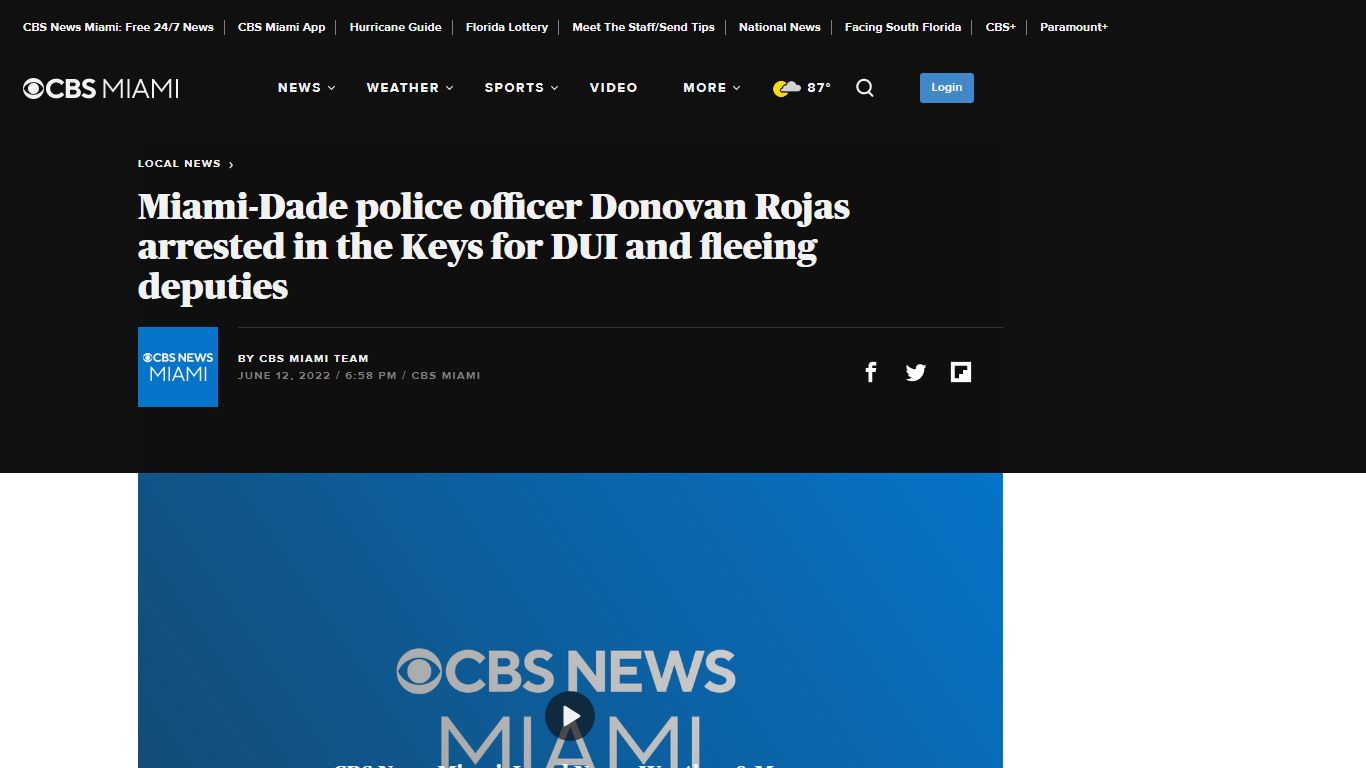Screen dimensions: 1366x768
Task: Click the article headline about Donovan Rojas
Action: [x=494, y=246]
